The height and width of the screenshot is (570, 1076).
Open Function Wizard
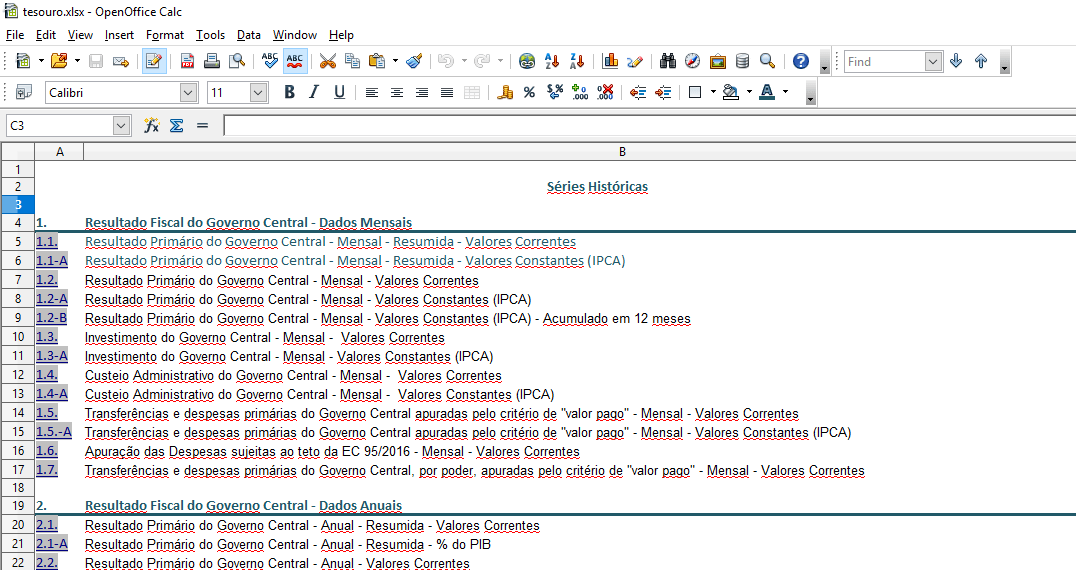pos(152,126)
